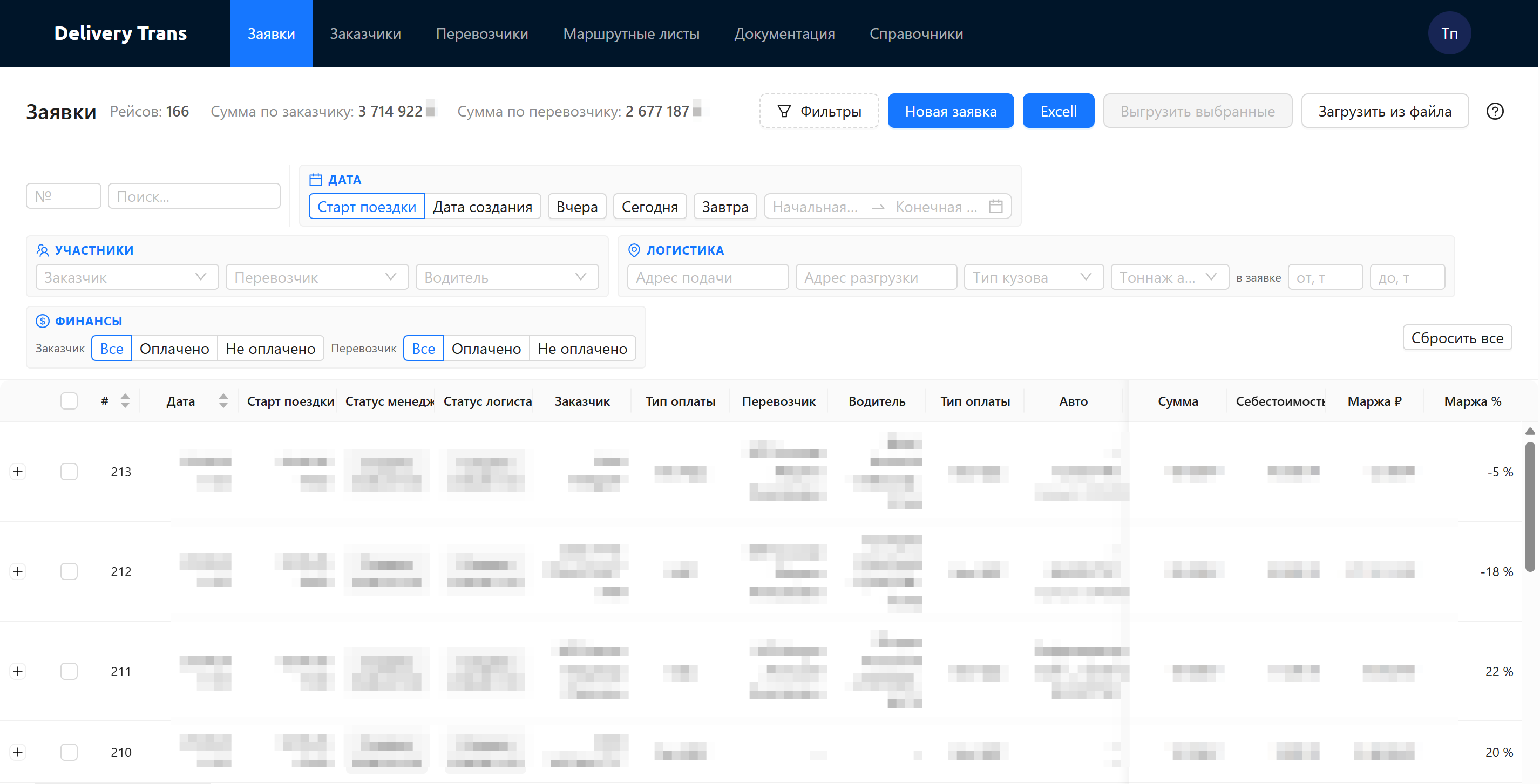1540x784 pixels.
Task: Tick the checkbox for request 211
Action: point(69,671)
